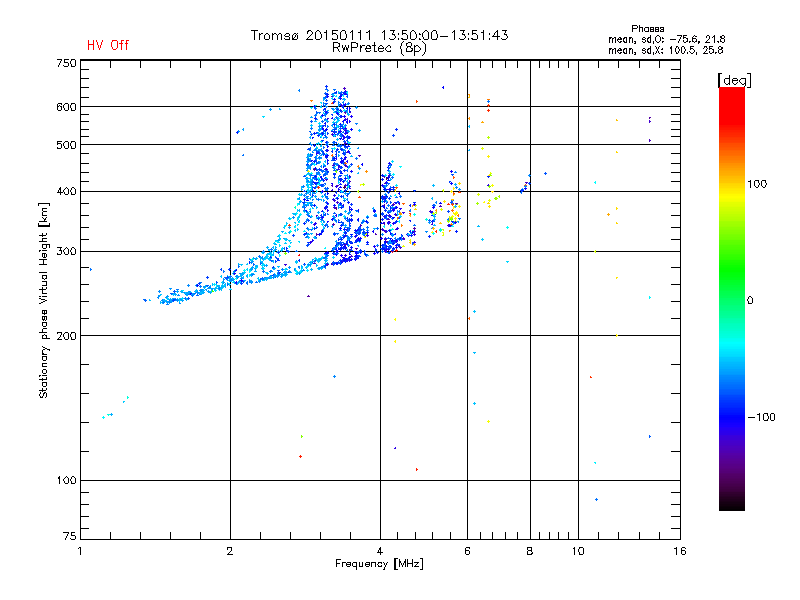This screenshot has width=800, height=600.
Task: Click the 'Phases' statistics heading
Action: 647,29
